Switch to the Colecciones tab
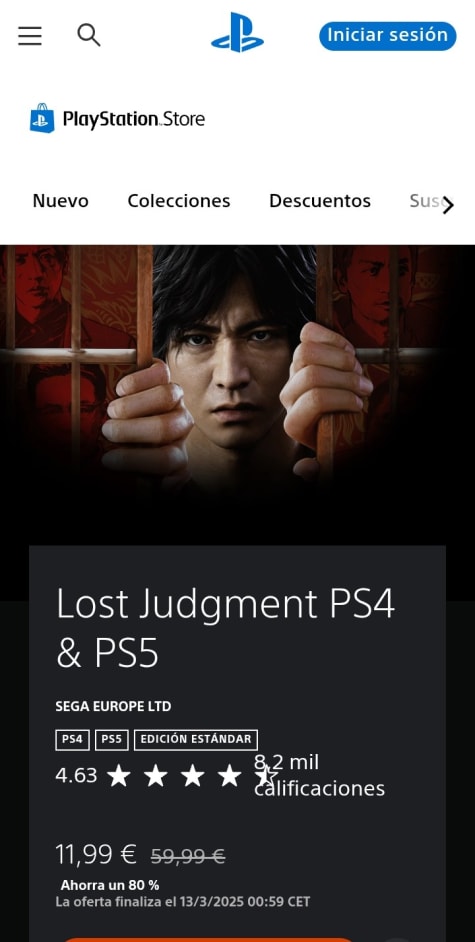Image resolution: width=475 pixels, height=942 pixels. click(x=179, y=201)
